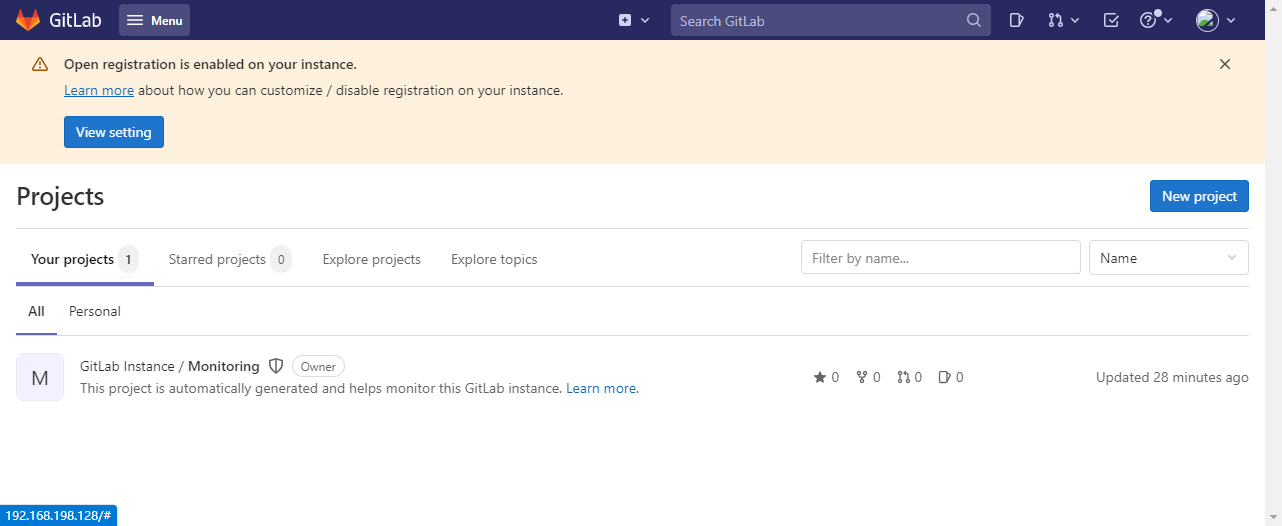Dismiss the open registration banner
The height and width of the screenshot is (526, 1282).
coord(1225,64)
